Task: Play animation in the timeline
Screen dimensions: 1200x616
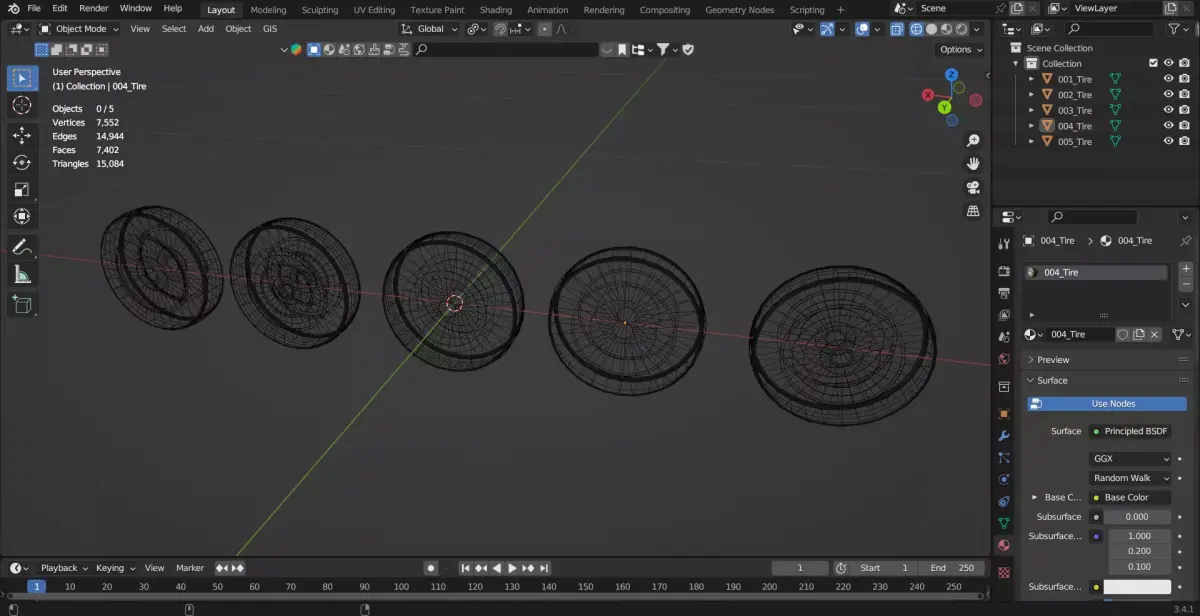Action: (x=512, y=568)
